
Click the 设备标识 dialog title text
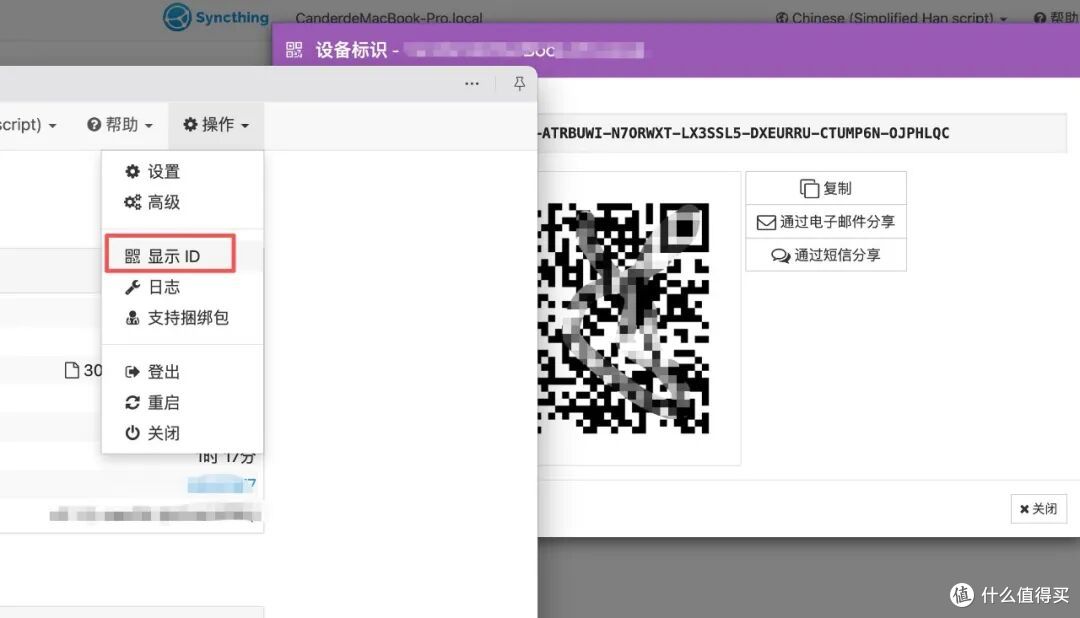coord(351,50)
